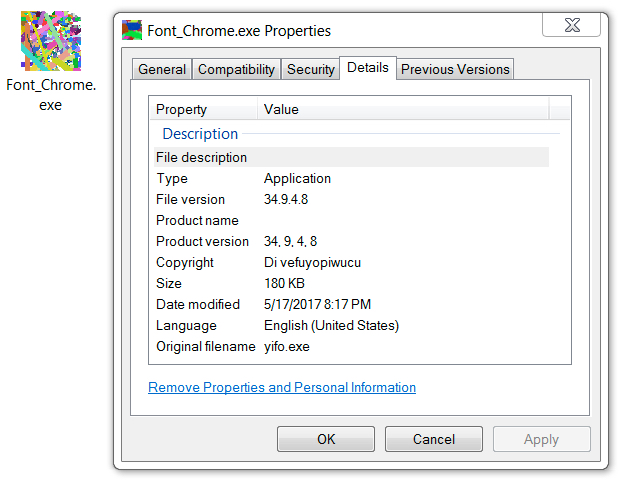This screenshot has width=621, height=483.
Task: Click the title bar application icon
Action: click(132, 30)
